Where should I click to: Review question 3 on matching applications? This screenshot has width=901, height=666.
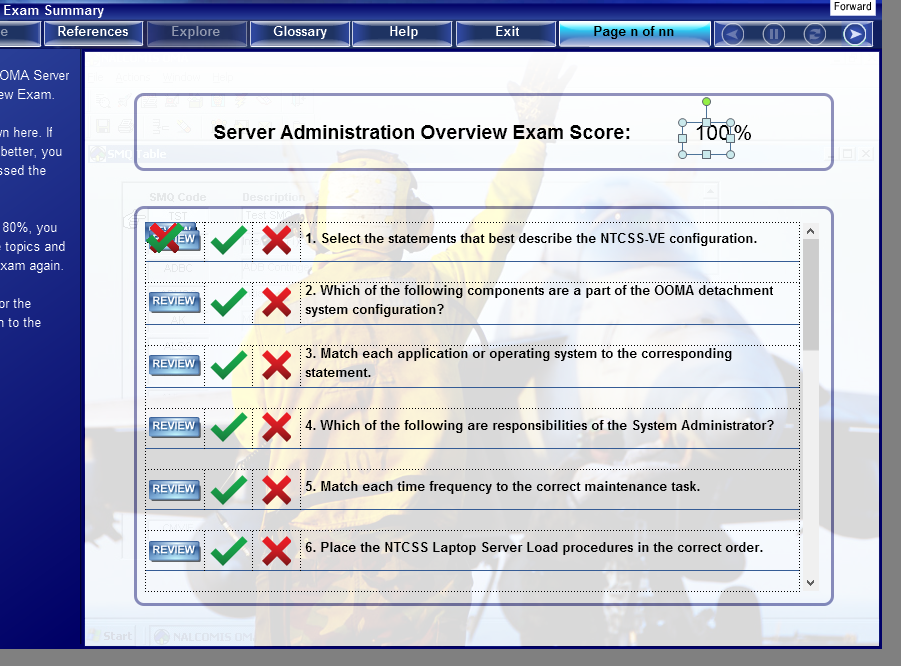(175, 364)
